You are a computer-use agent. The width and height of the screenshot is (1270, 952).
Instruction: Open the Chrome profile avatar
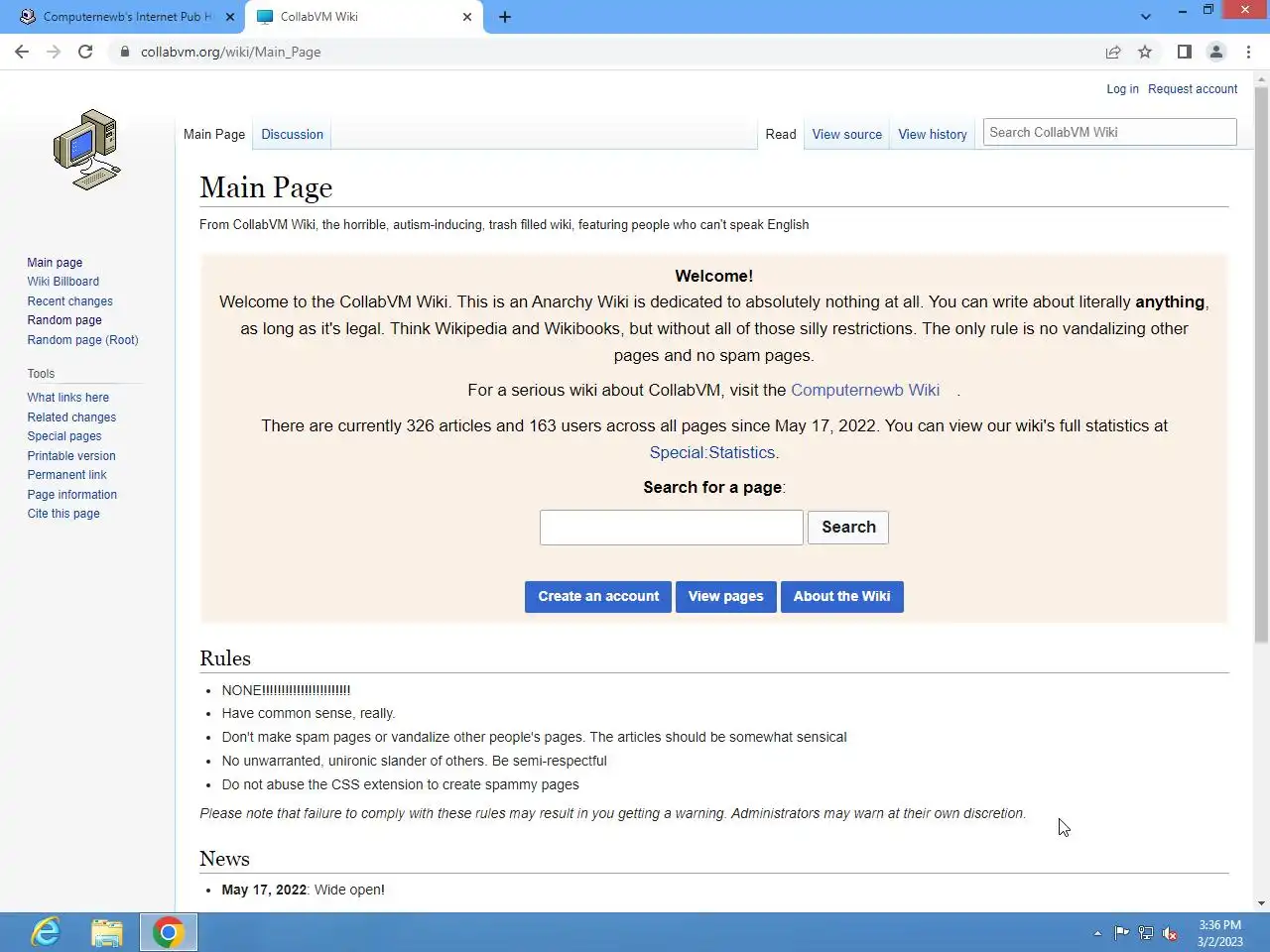[x=1215, y=52]
